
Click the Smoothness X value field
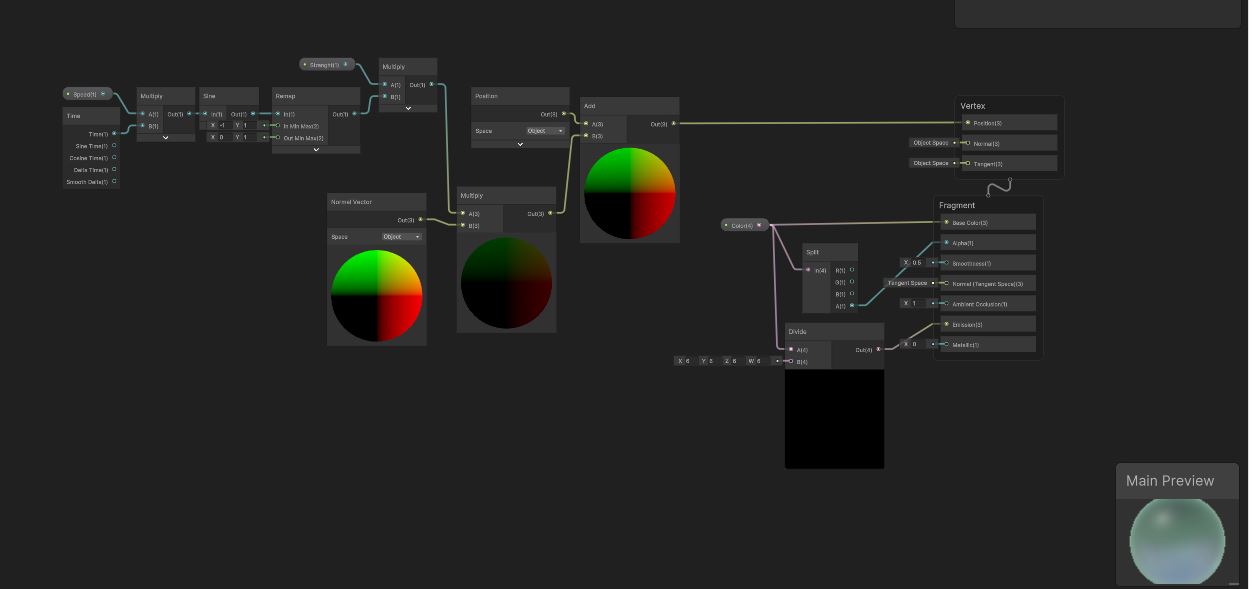click(915, 263)
